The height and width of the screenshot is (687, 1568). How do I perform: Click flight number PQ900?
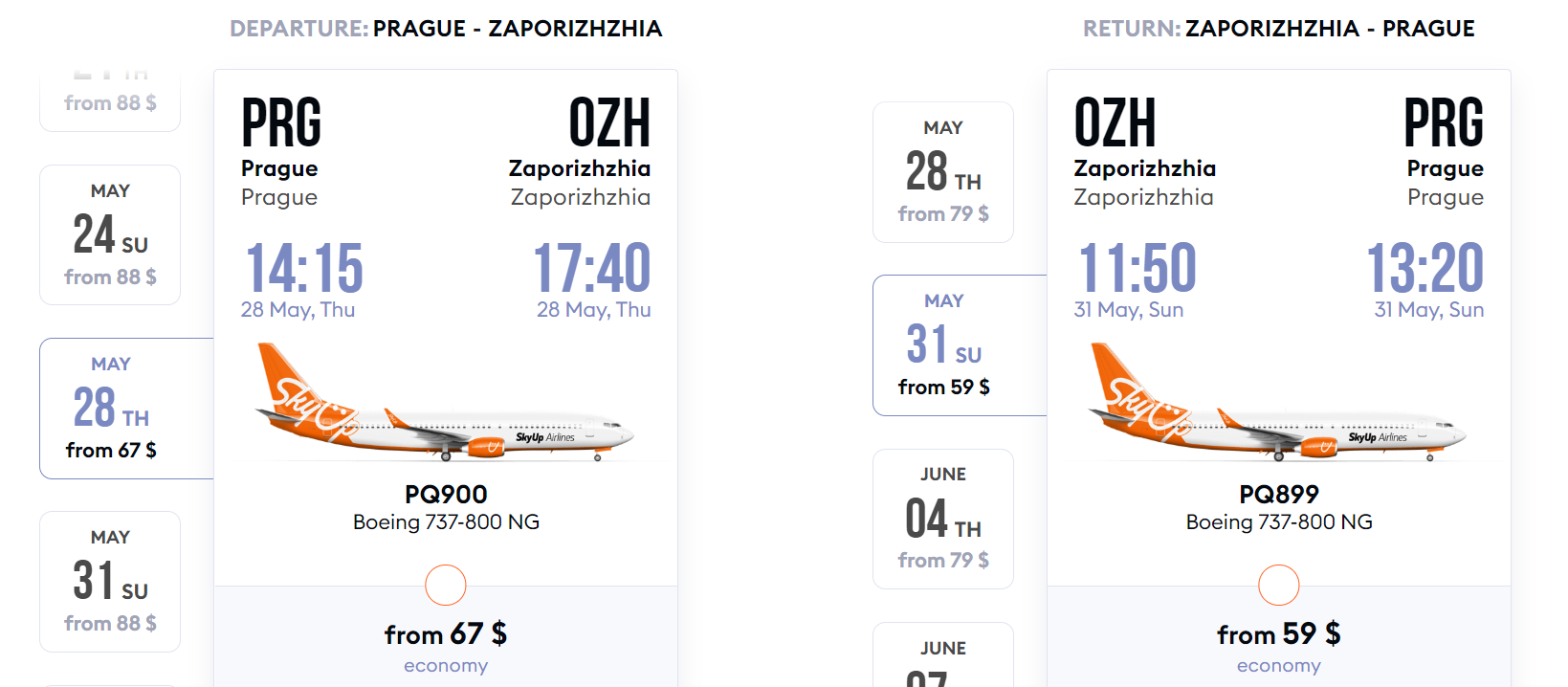(x=446, y=495)
